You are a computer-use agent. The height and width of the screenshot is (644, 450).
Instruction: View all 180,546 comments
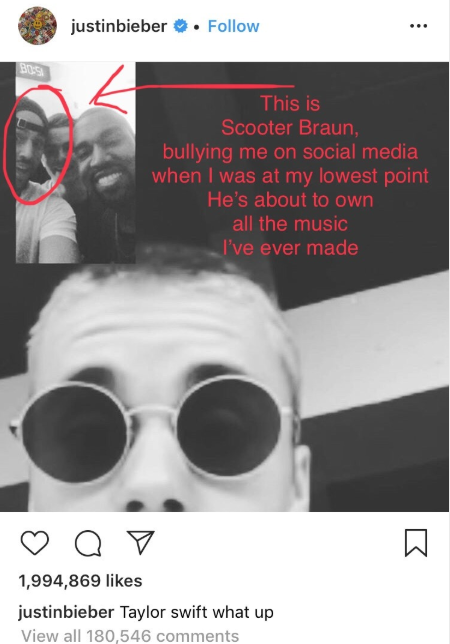[130, 635]
